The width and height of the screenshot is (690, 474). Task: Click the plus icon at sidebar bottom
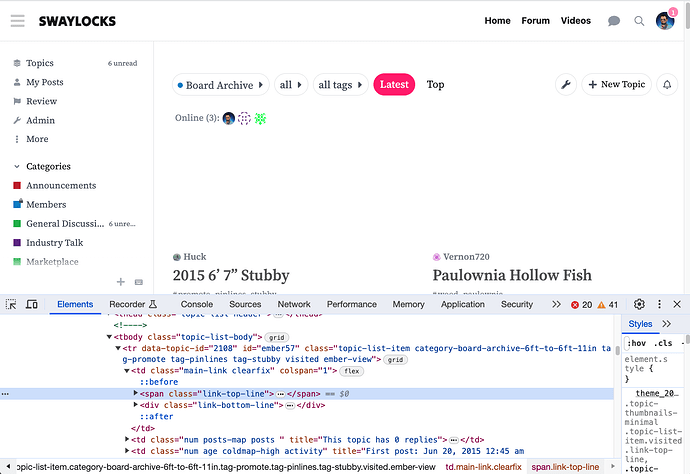121,282
